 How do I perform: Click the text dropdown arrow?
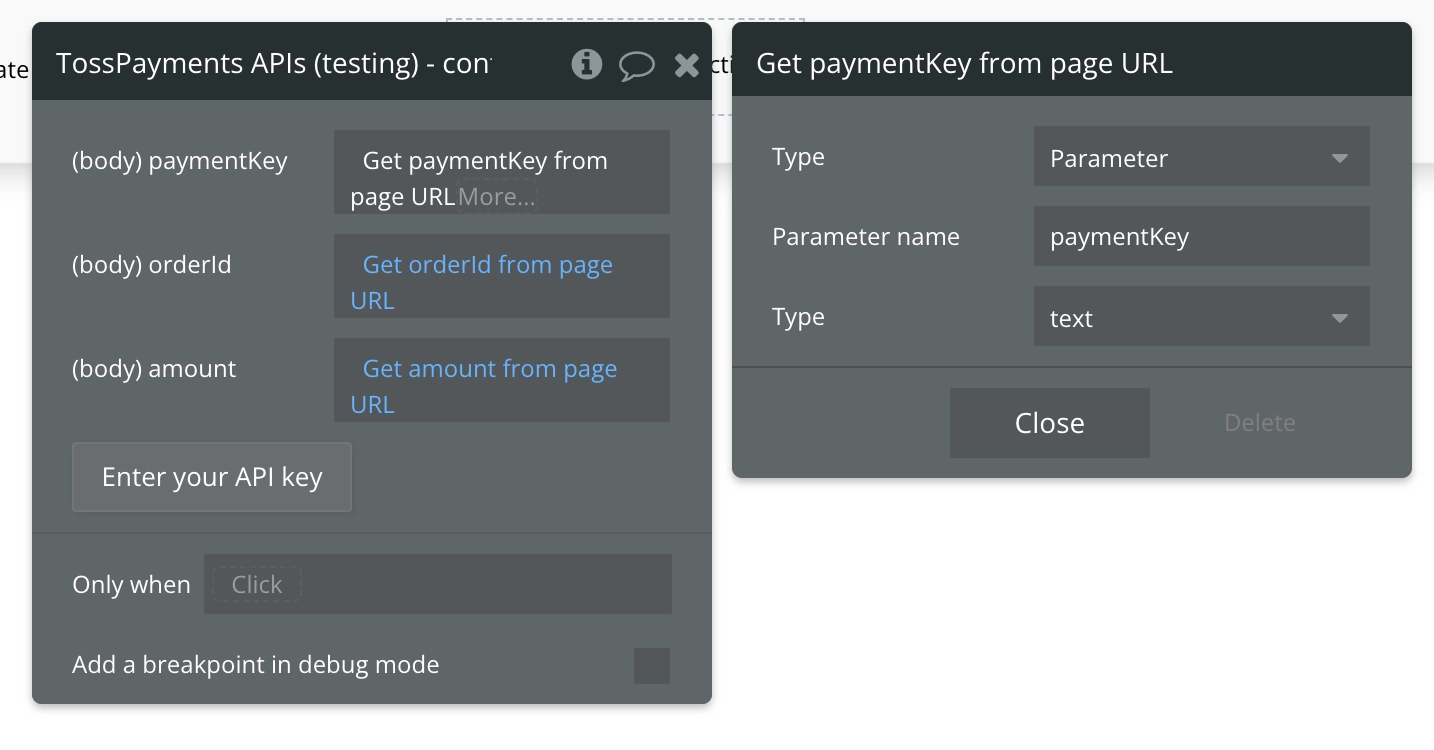click(1340, 318)
